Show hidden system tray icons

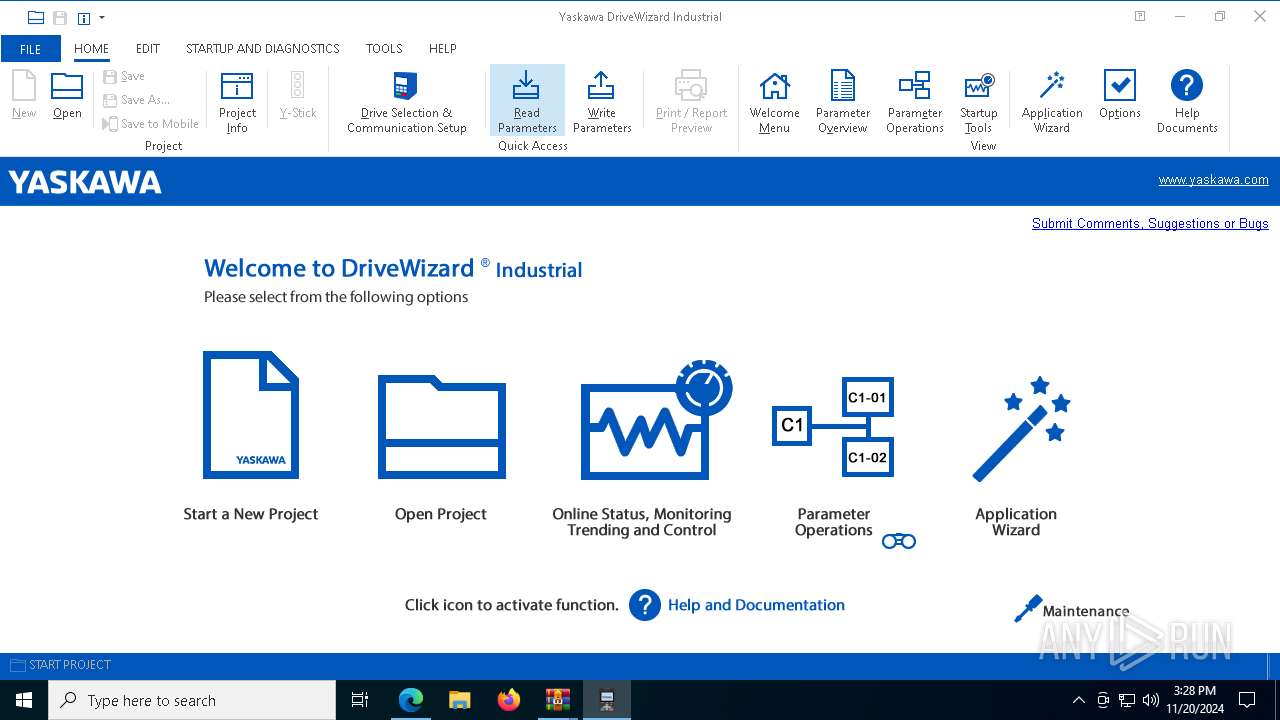[1078, 700]
